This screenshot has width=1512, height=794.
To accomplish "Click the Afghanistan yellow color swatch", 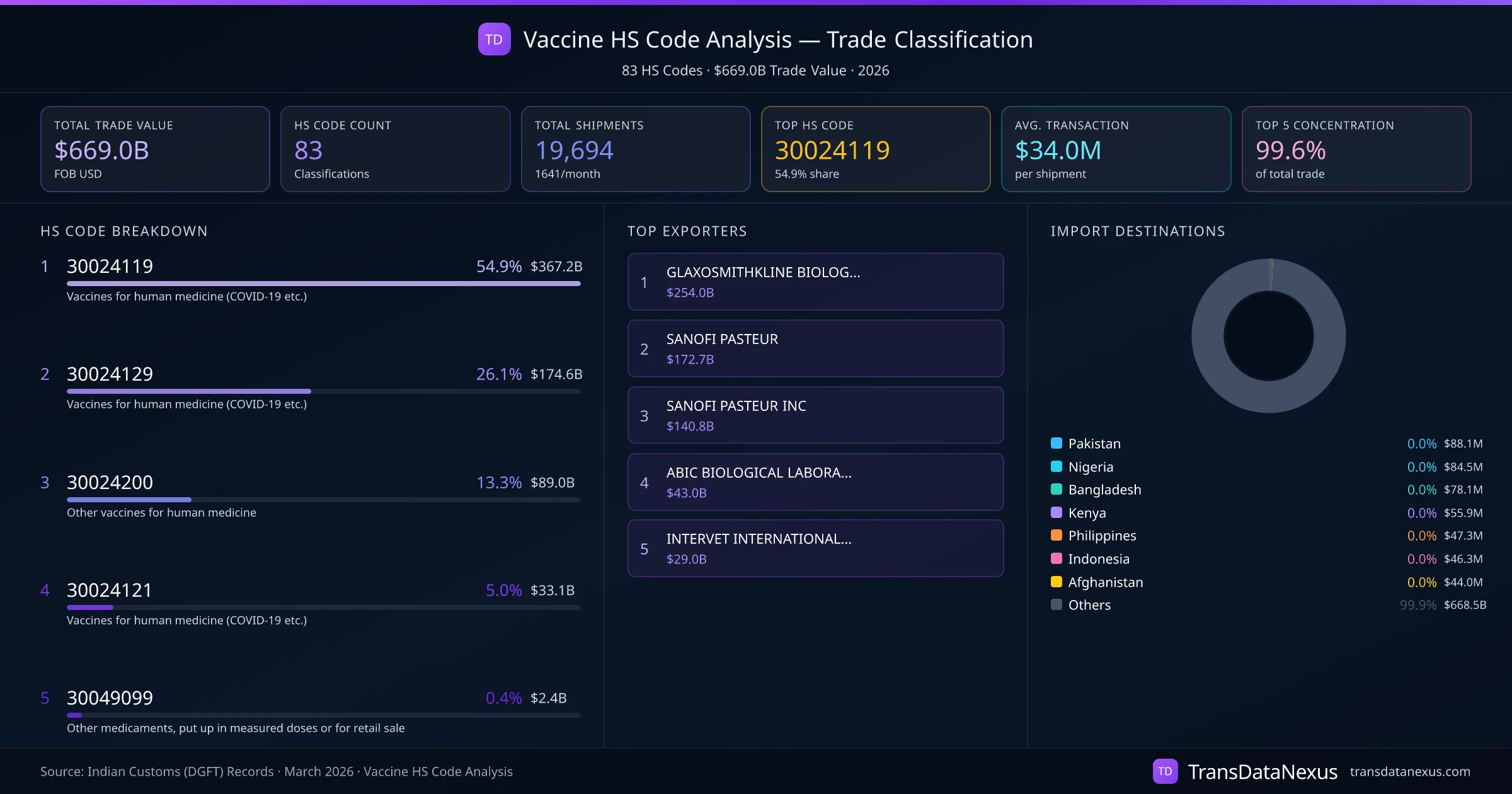I will tap(1056, 582).
